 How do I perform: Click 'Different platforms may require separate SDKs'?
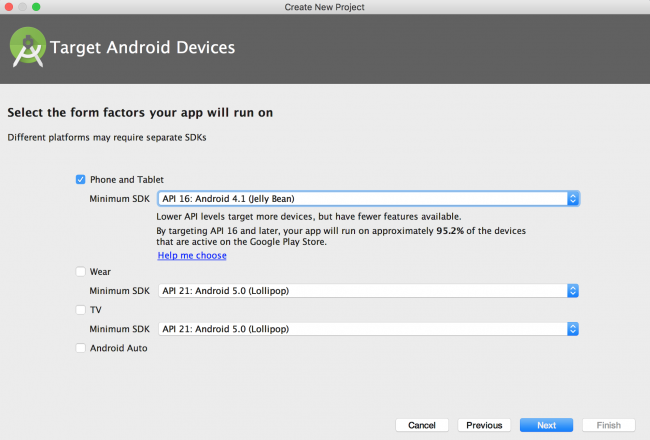click(x=107, y=137)
